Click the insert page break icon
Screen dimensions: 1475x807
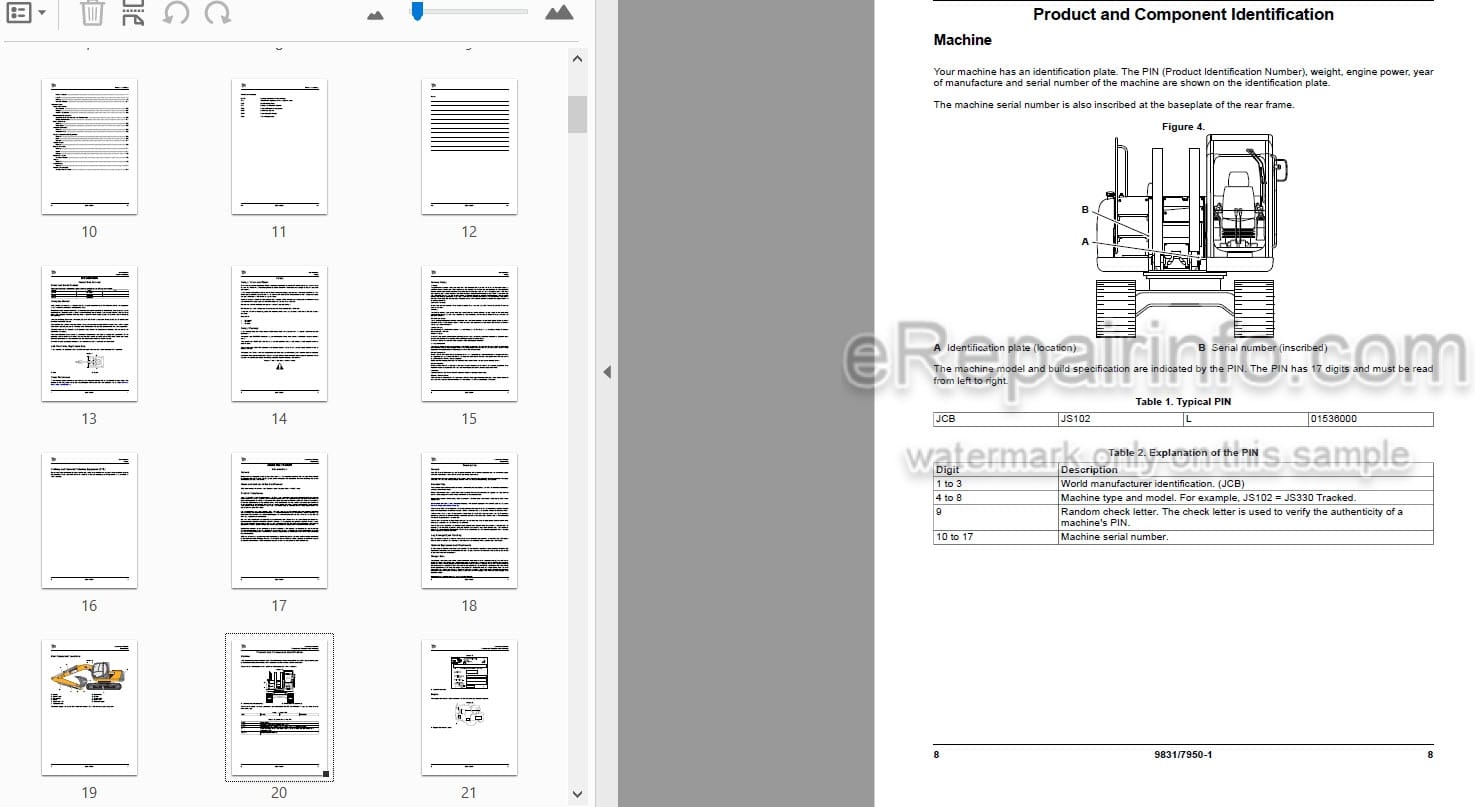click(133, 13)
